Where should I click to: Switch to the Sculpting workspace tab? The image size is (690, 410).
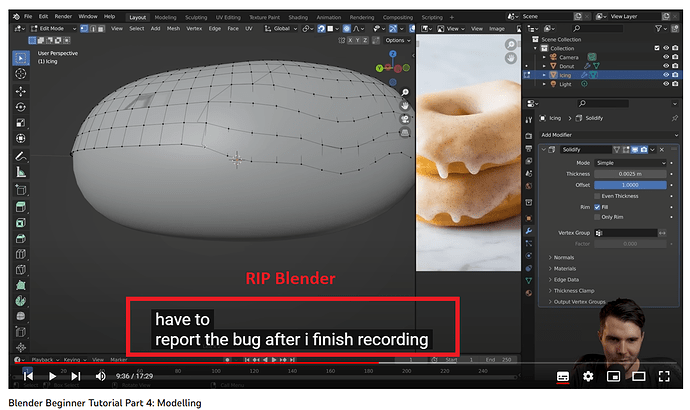point(196,18)
